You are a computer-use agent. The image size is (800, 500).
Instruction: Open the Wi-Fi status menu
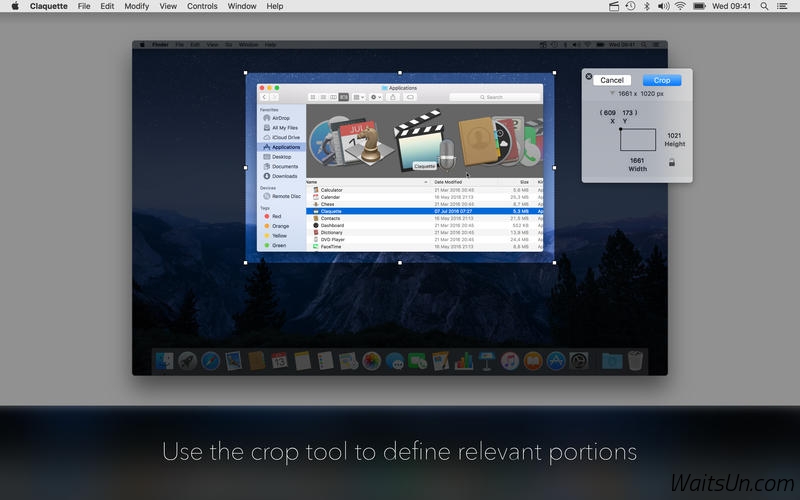(680, 6)
